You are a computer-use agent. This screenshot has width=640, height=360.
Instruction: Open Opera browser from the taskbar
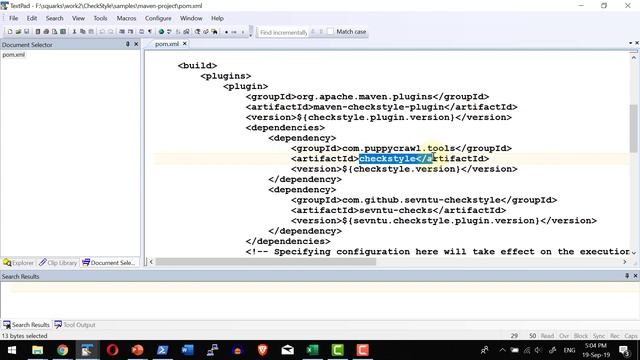coord(113,350)
